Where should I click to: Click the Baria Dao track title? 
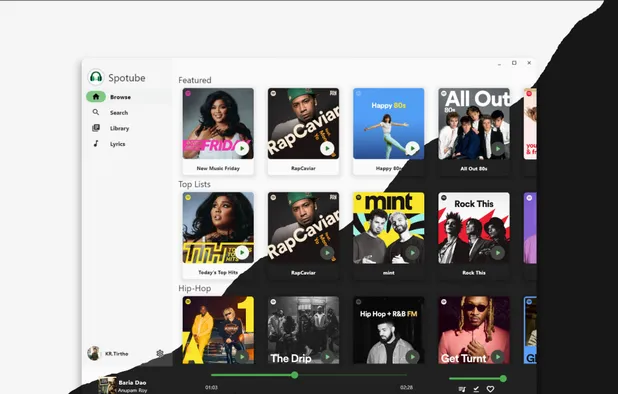[x=132, y=383]
